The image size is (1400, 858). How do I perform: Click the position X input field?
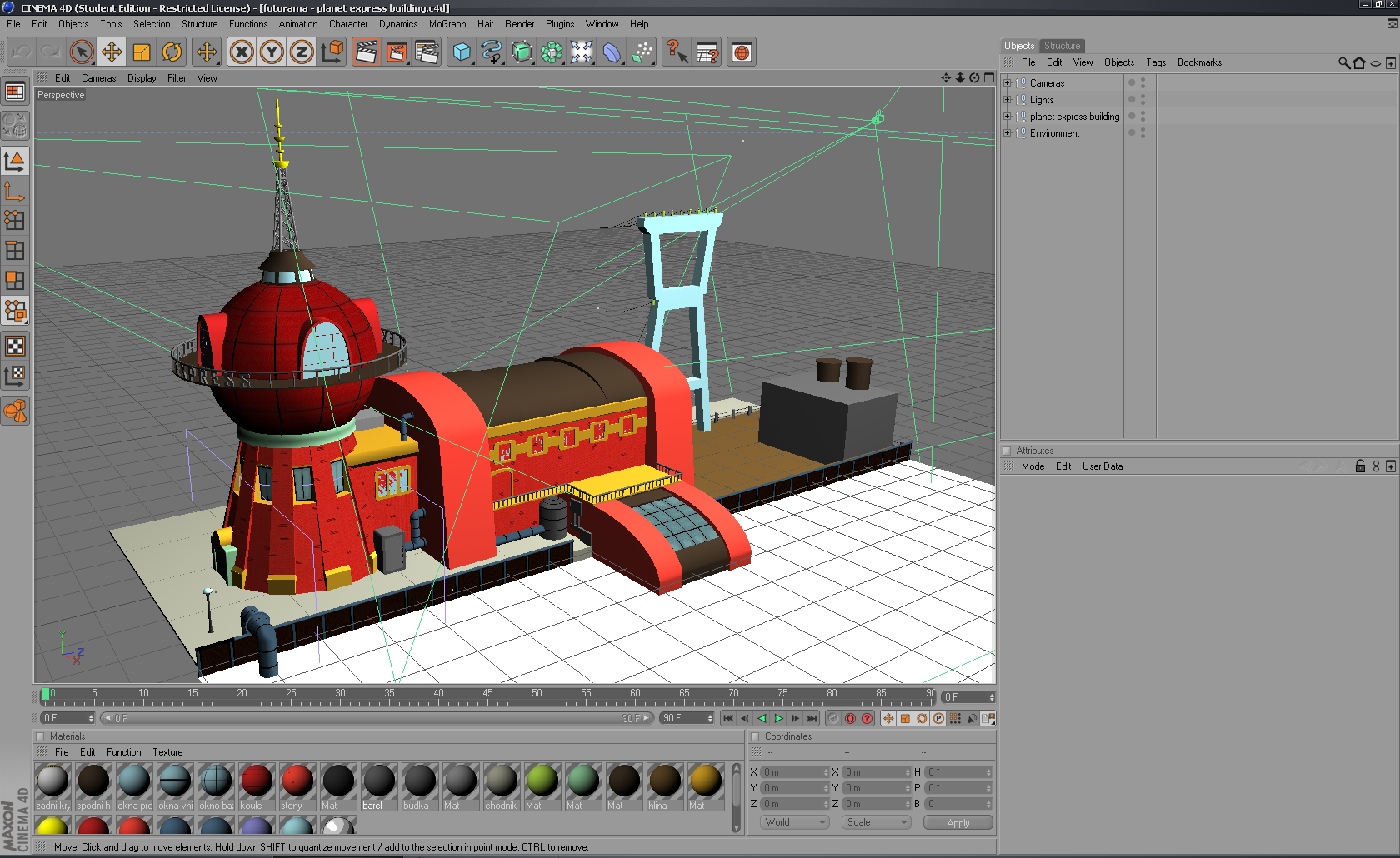[795, 772]
